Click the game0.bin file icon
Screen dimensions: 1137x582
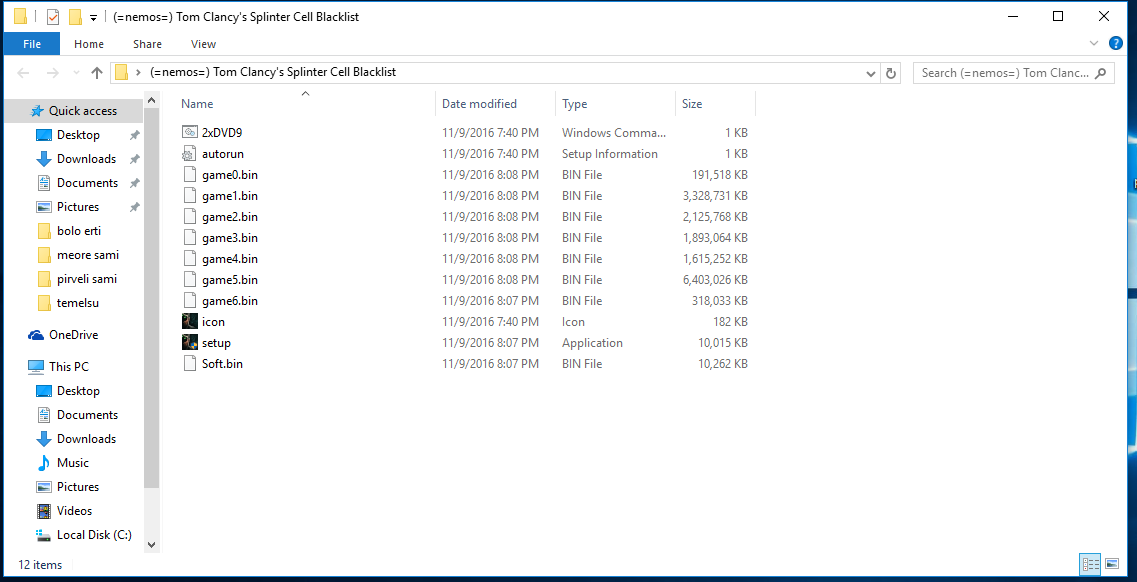pyautogui.click(x=189, y=175)
